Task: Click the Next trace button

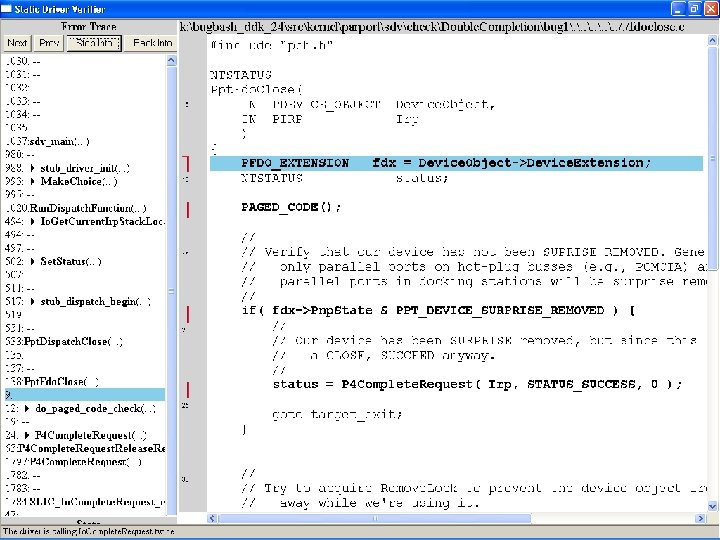Action: [17, 43]
